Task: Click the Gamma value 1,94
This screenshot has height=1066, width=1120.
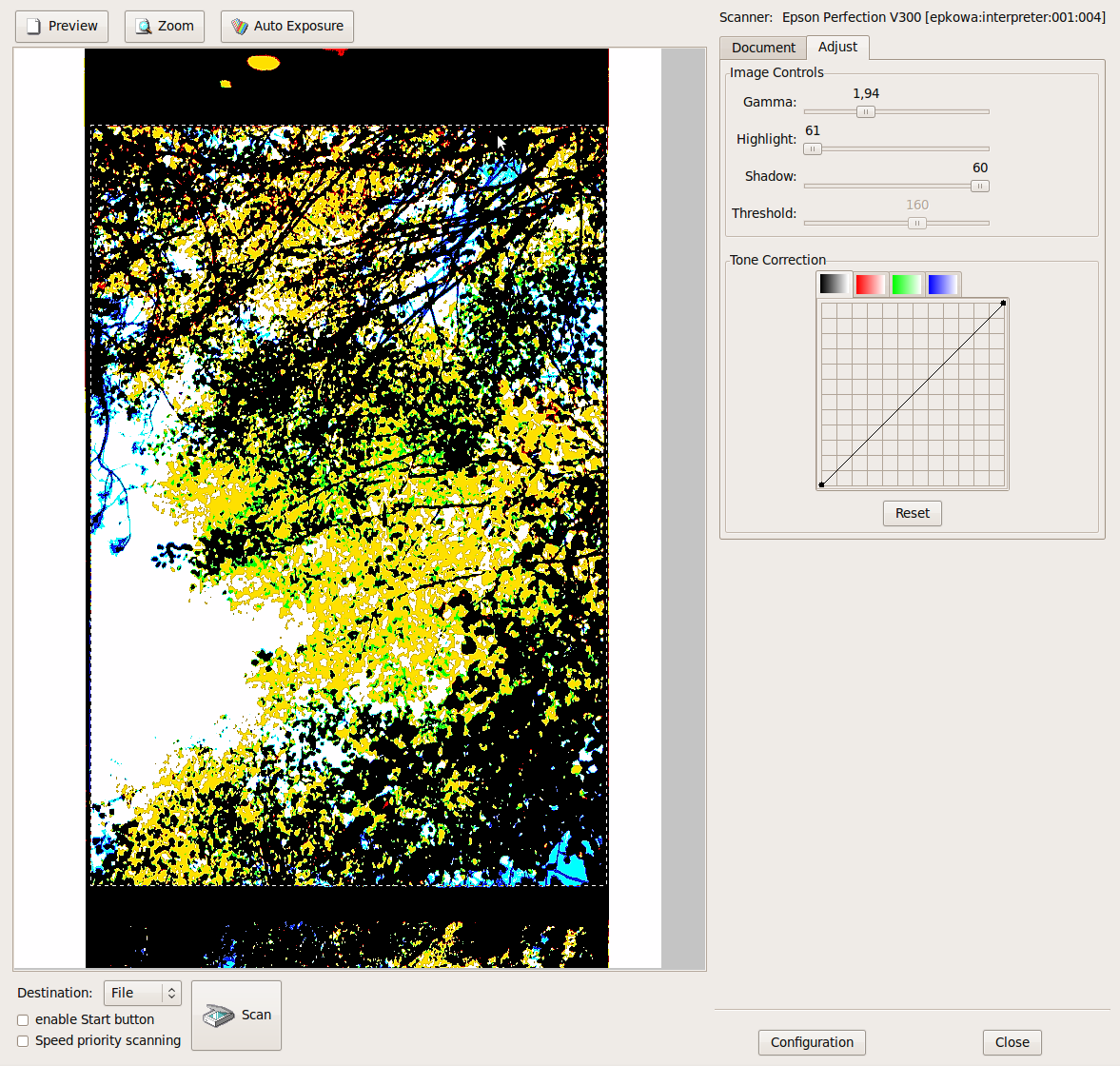Action: (866, 93)
